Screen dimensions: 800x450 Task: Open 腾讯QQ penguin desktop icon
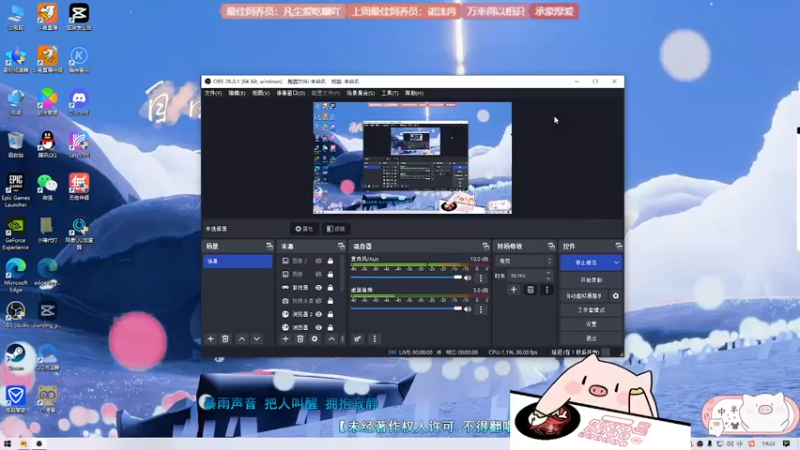point(47,144)
